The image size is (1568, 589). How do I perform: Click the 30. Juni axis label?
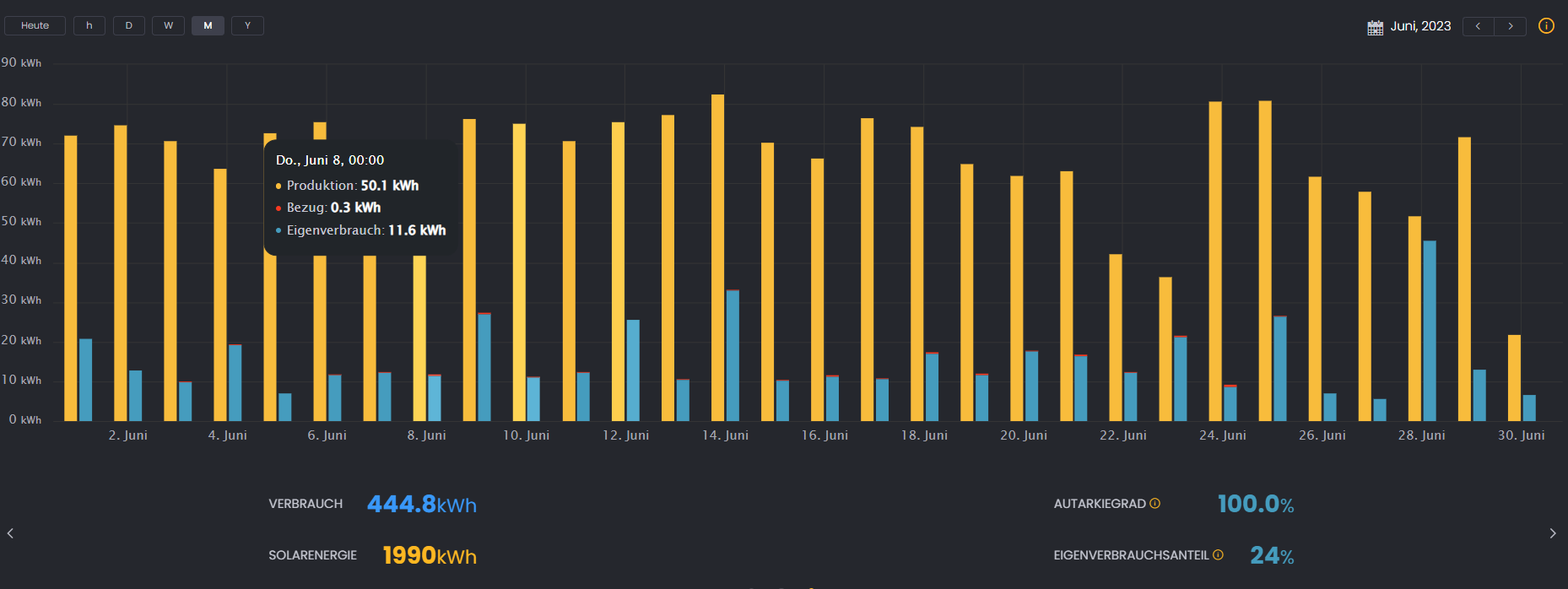[1521, 435]
